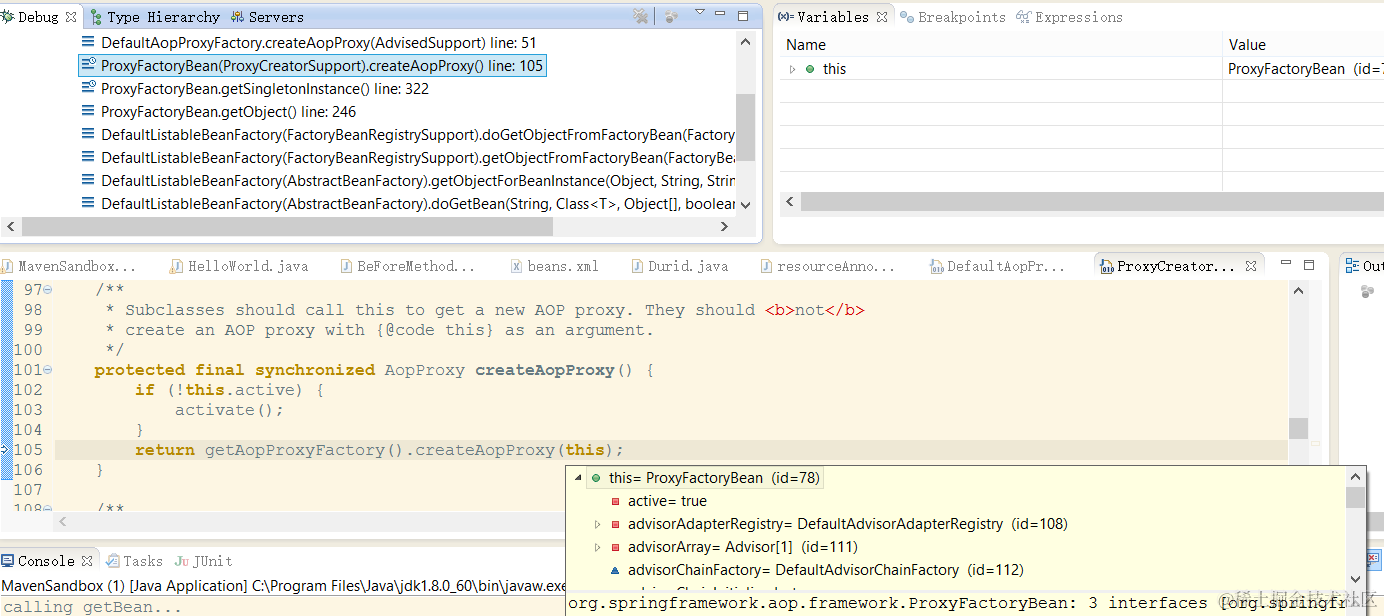Viewport: 1384px width, 616px height.
Task: Switch to the Type Hierarchy tab
Action: [x=154, y=17]
